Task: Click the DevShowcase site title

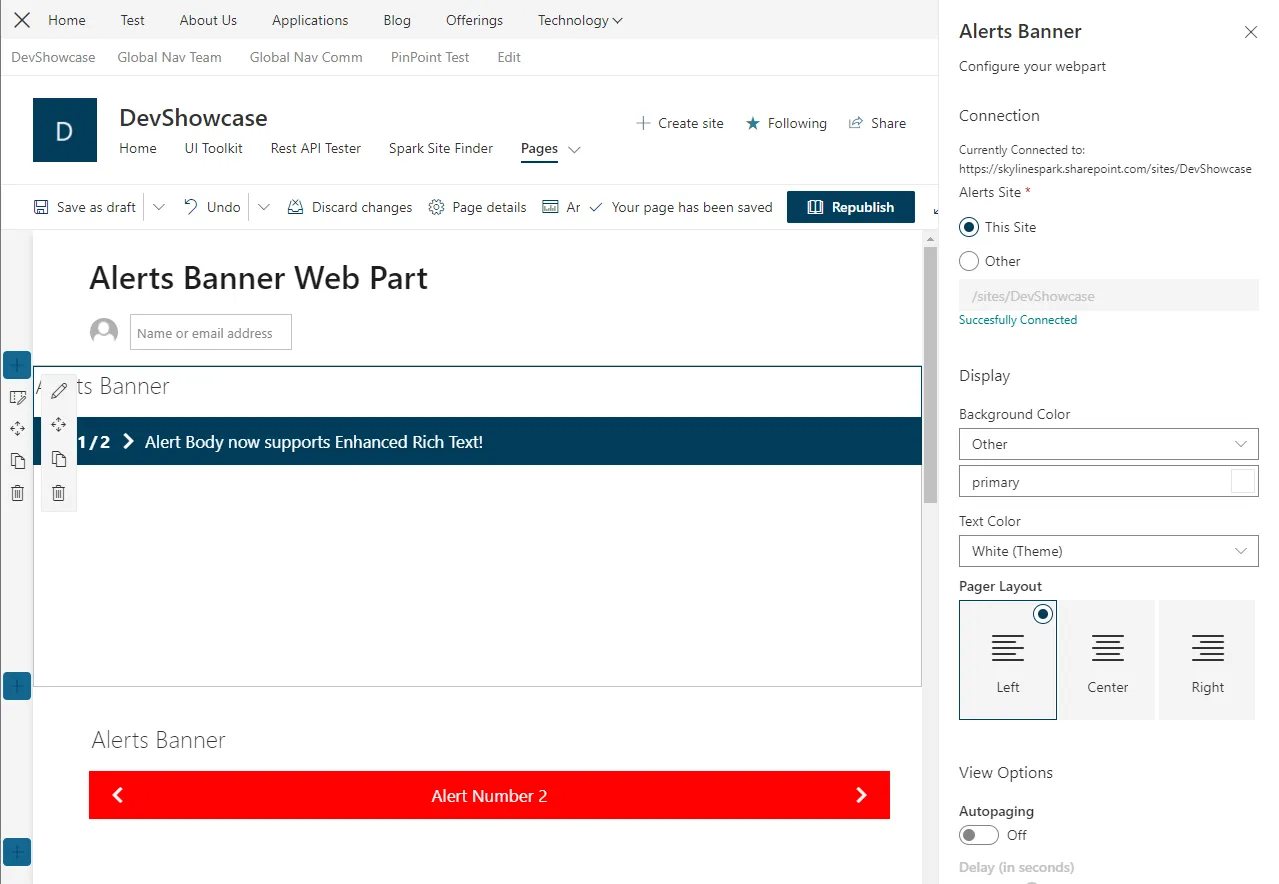Action: pyautogui.click(x=193, y=117)
